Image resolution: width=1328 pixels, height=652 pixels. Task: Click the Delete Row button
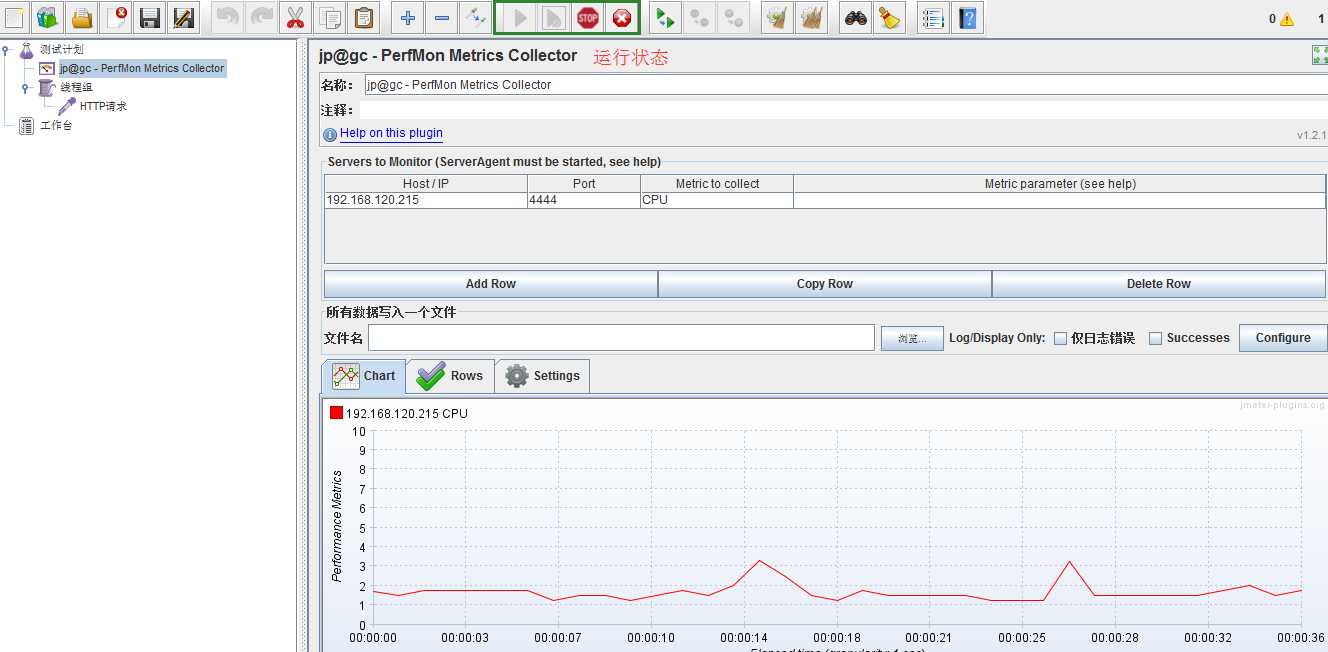pyautogui.click(x=1159, y=284)
